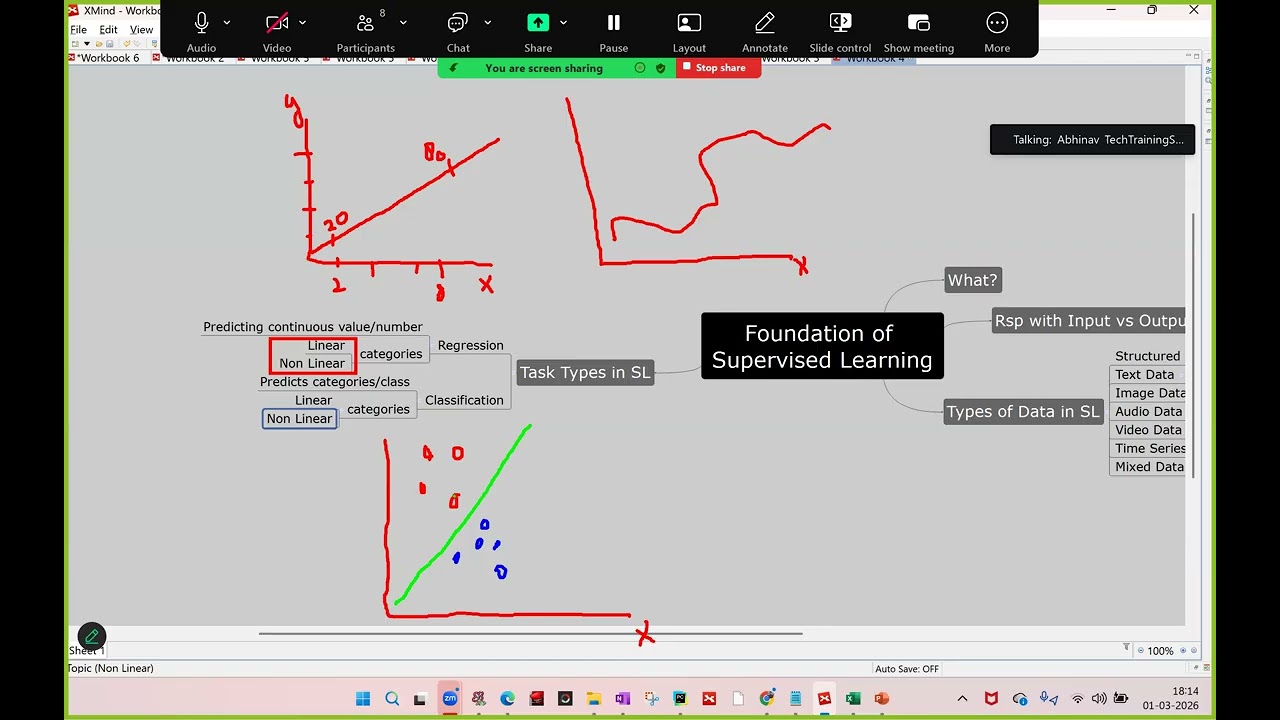Open File Explorer from the taskbar

click(594, 699)
